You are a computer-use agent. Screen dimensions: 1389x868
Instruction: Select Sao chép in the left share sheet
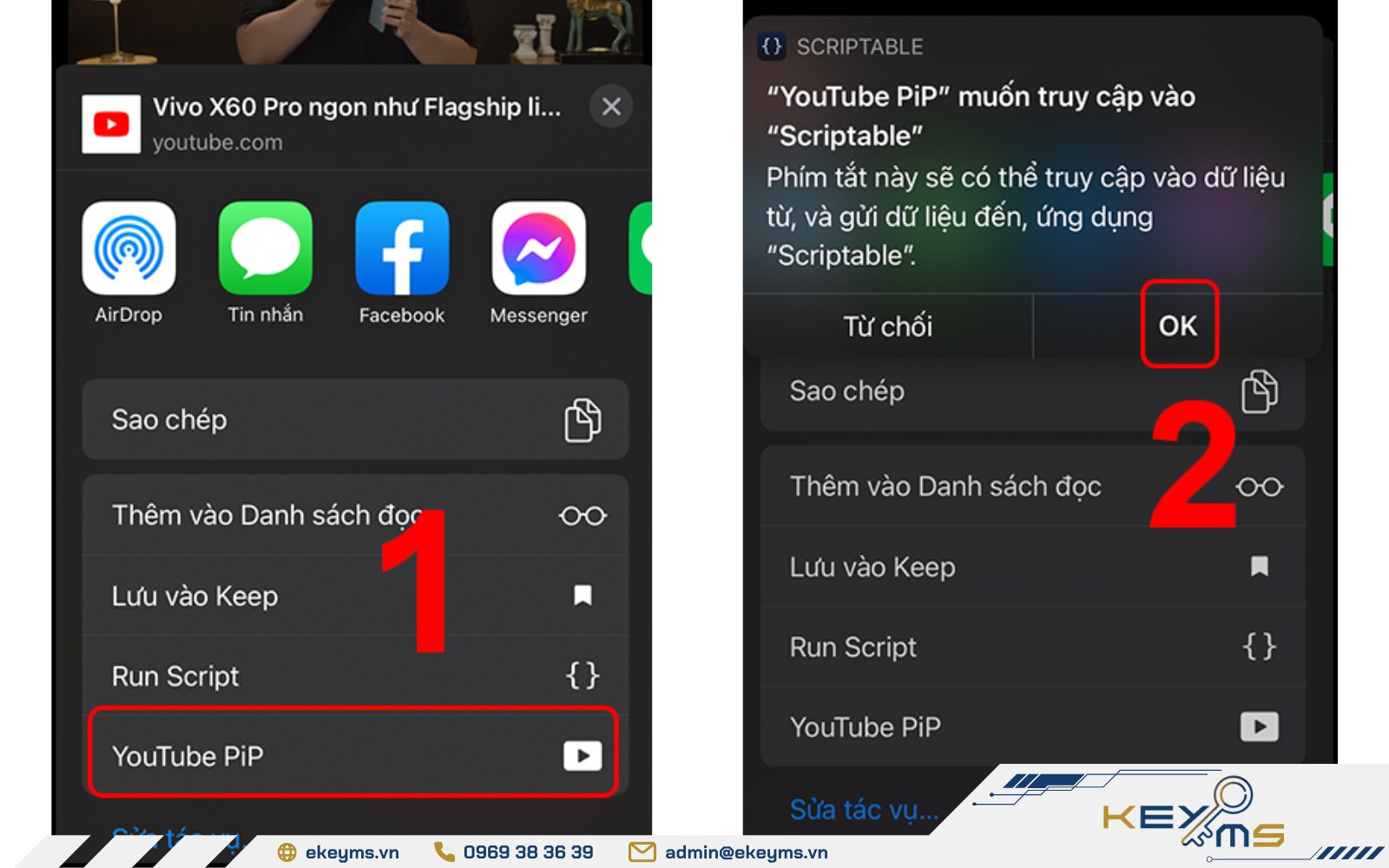coord(355,419)
